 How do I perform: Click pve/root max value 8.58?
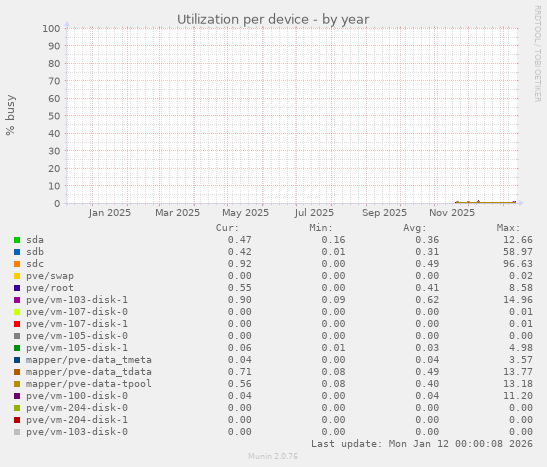coord(521,288)
